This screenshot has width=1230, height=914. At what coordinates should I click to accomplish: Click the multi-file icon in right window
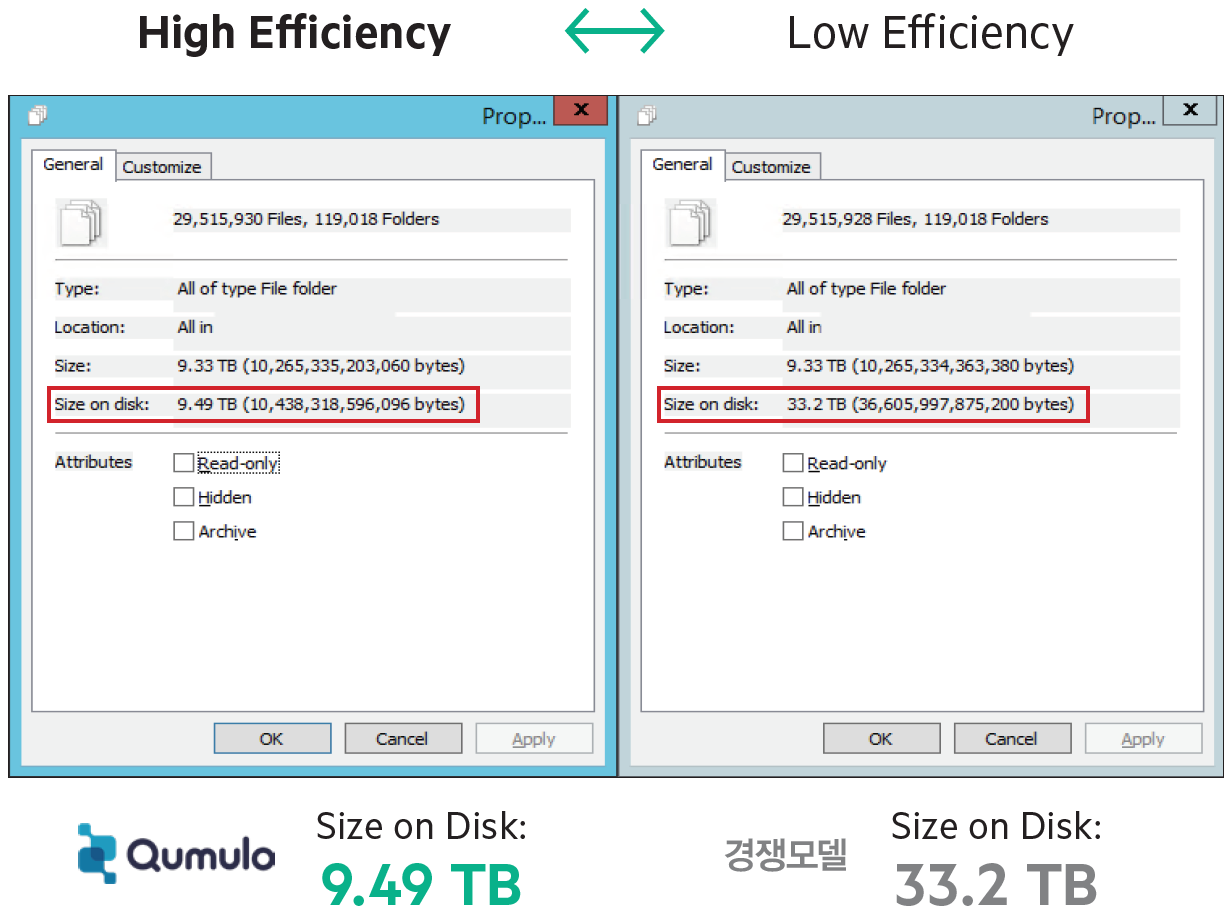(692, 222)
